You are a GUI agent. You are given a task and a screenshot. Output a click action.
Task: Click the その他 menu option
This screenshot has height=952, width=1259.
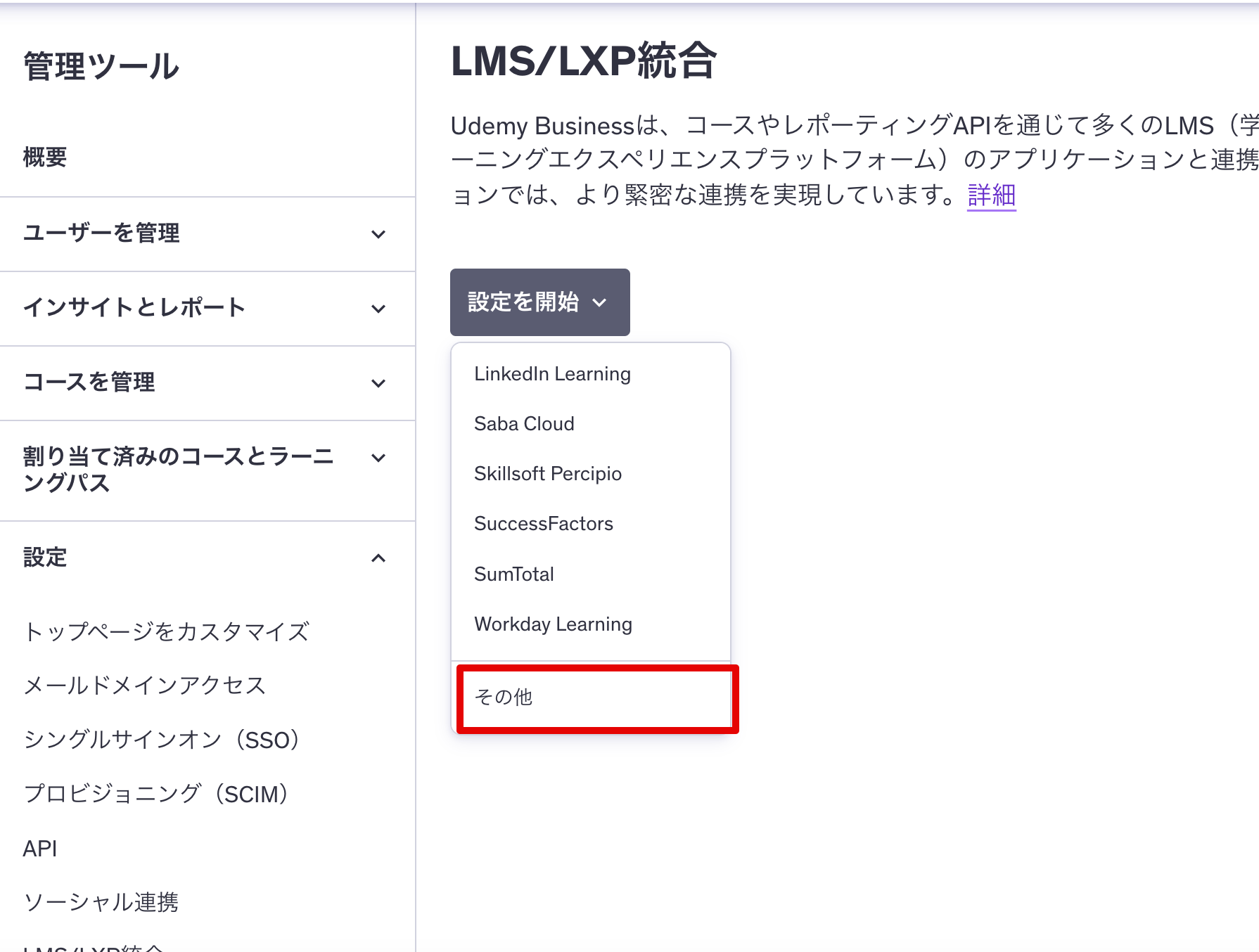point(504,697)
